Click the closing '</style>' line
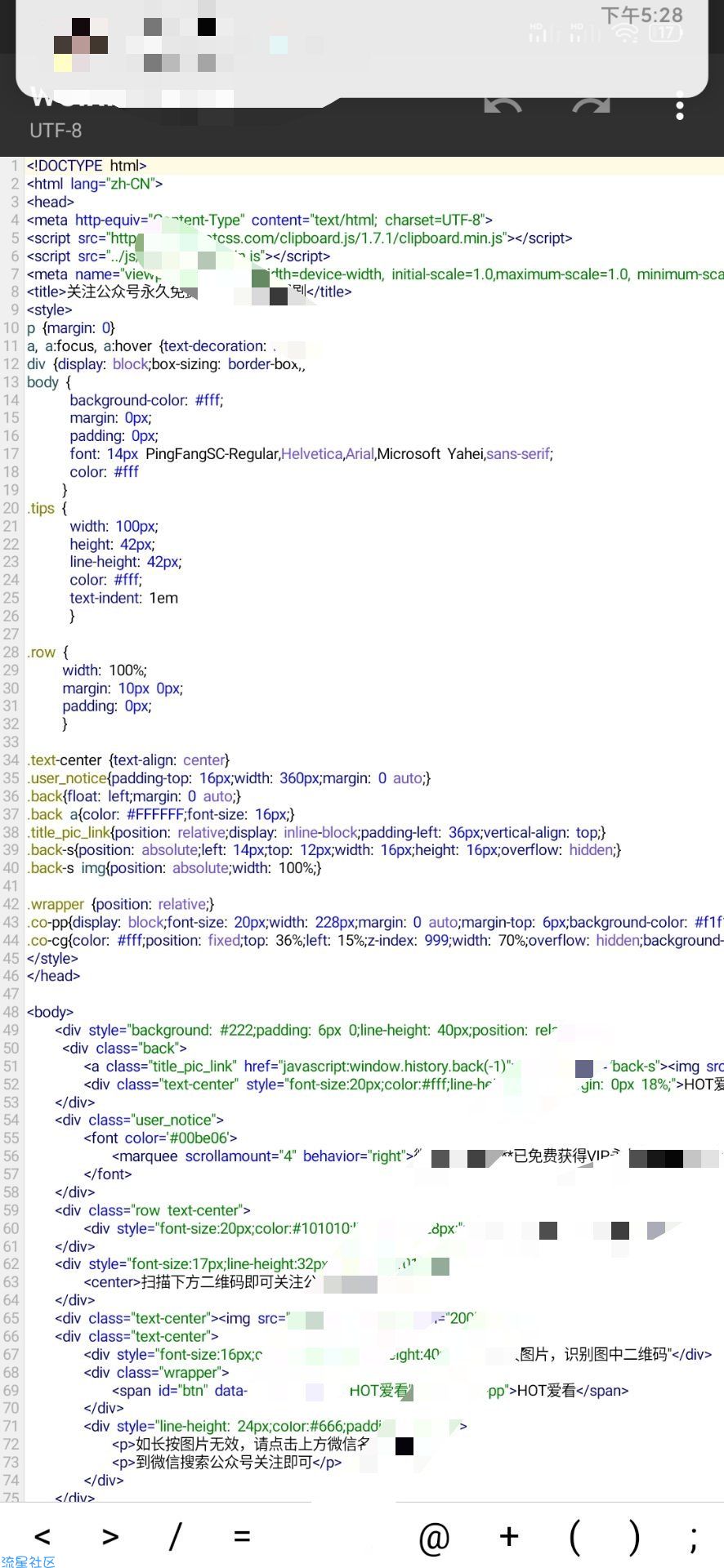 (52, 958)
